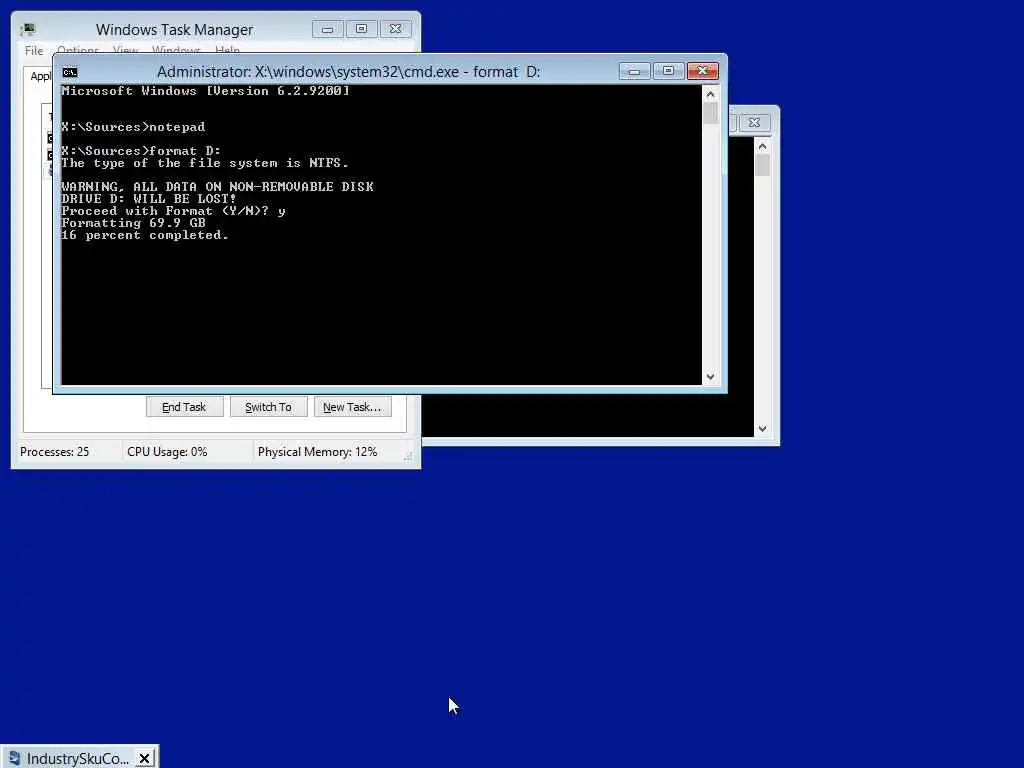The height and width of the screenshot is (768, 1024).
Task: Click 'Processes: 25' in status bar
Action: 54,452
